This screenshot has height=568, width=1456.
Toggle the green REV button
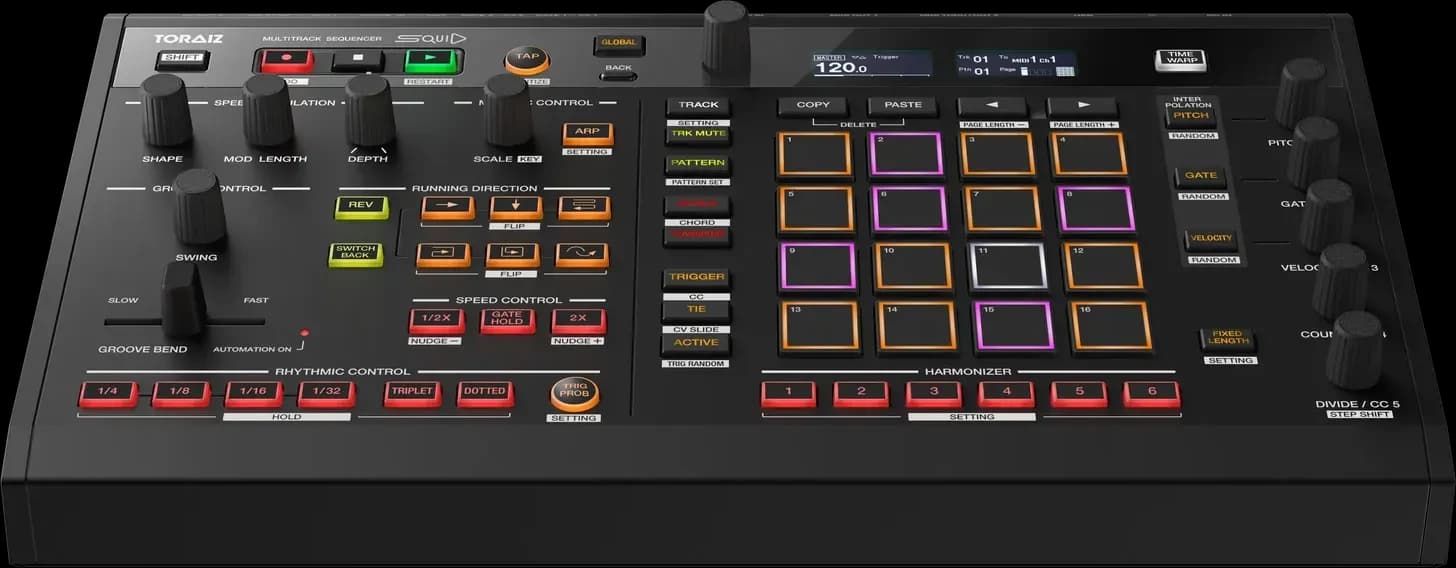coord(361,206)
